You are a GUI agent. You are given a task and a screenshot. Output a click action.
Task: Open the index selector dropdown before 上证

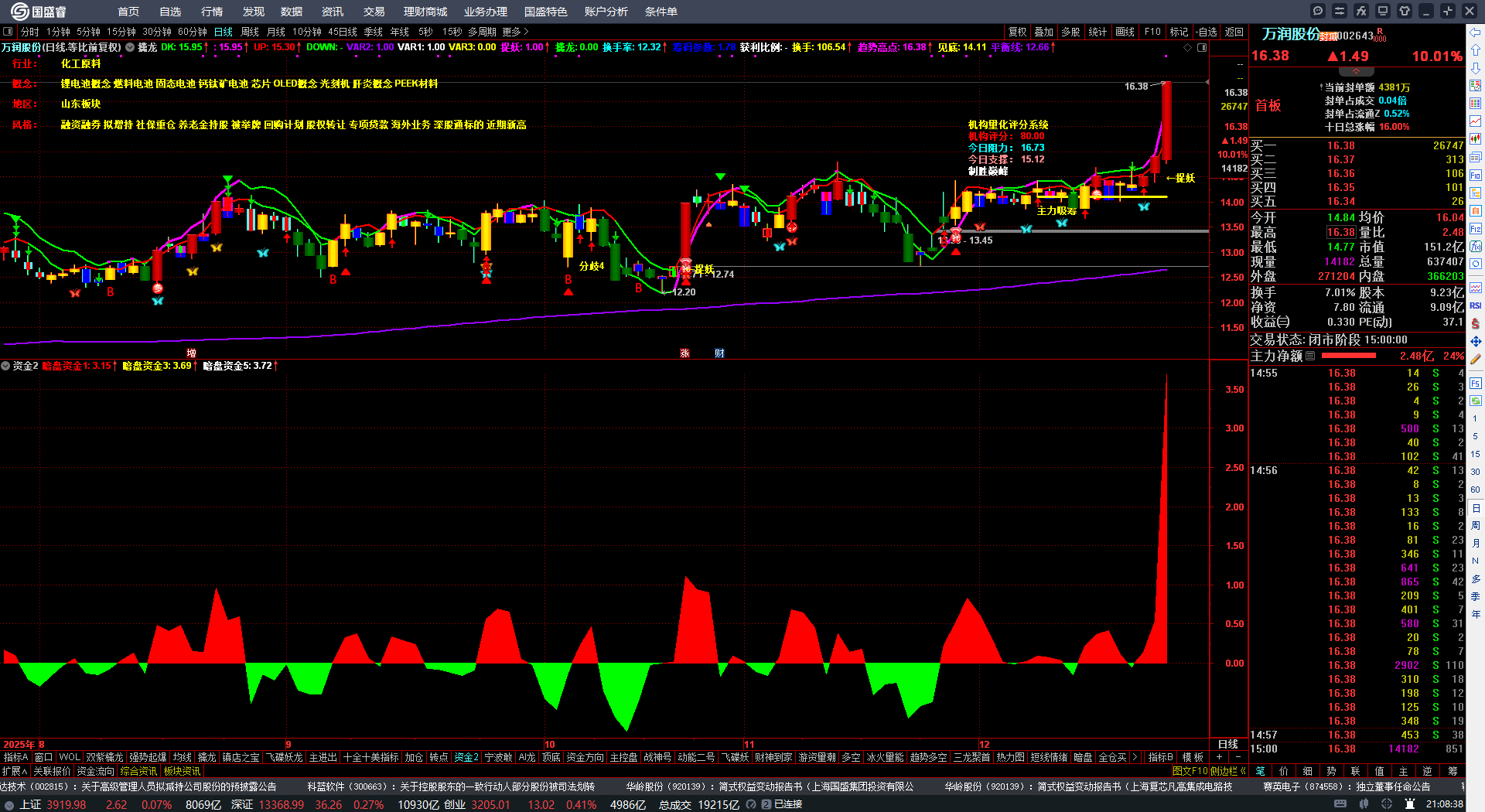click(x=9, y=804)
